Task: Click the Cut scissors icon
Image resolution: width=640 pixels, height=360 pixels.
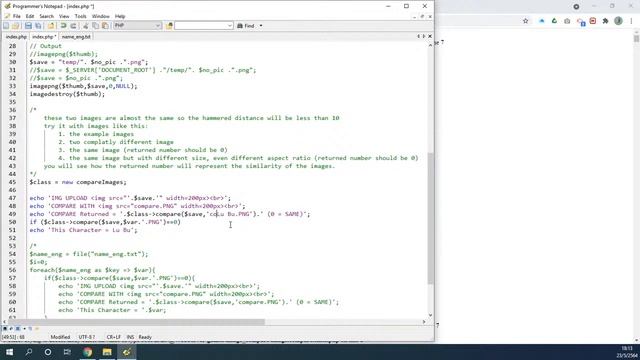Action: [x=86, y=26]
